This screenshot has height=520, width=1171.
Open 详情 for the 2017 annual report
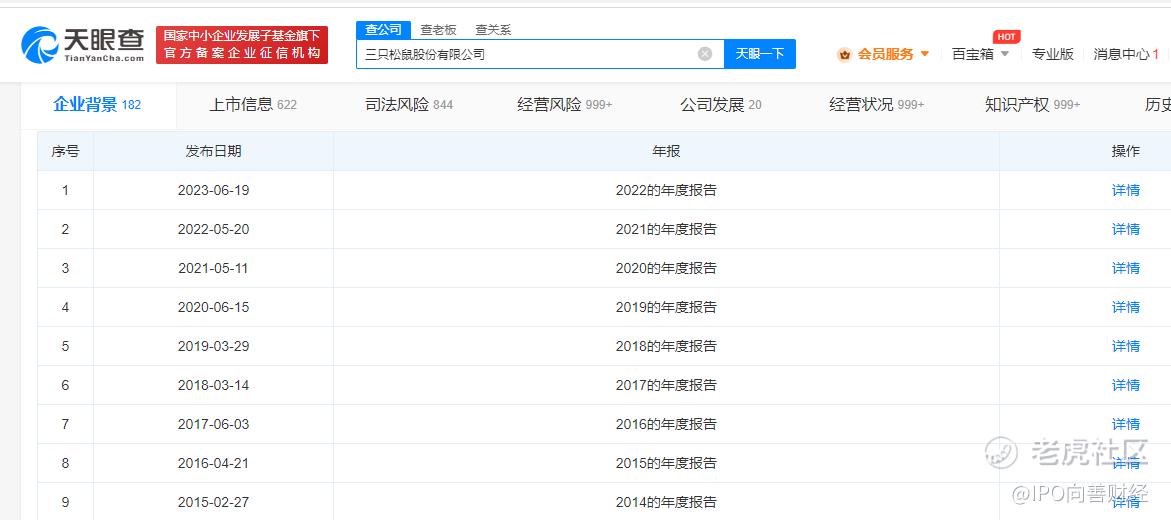[1125, 385]
